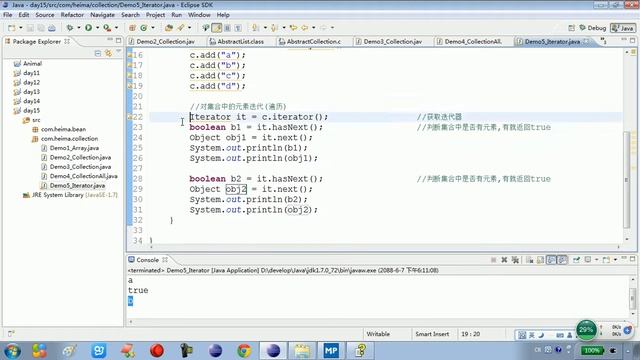Show hidden editor tabs list
This screenshot has width=640, height=360.
603,41
